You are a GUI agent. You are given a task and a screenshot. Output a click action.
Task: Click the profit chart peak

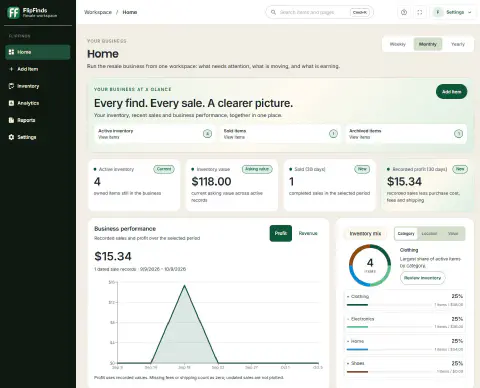click(184, 286)
